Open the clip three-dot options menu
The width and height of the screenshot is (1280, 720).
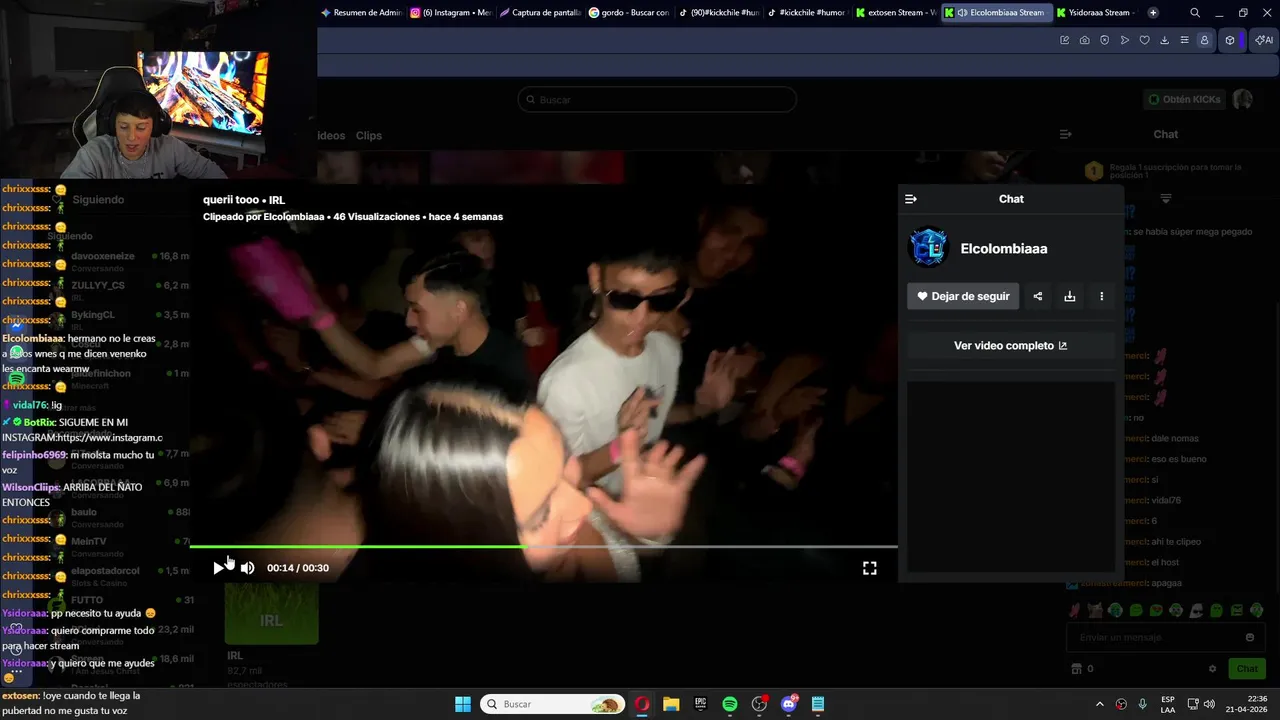point(1102,296)
